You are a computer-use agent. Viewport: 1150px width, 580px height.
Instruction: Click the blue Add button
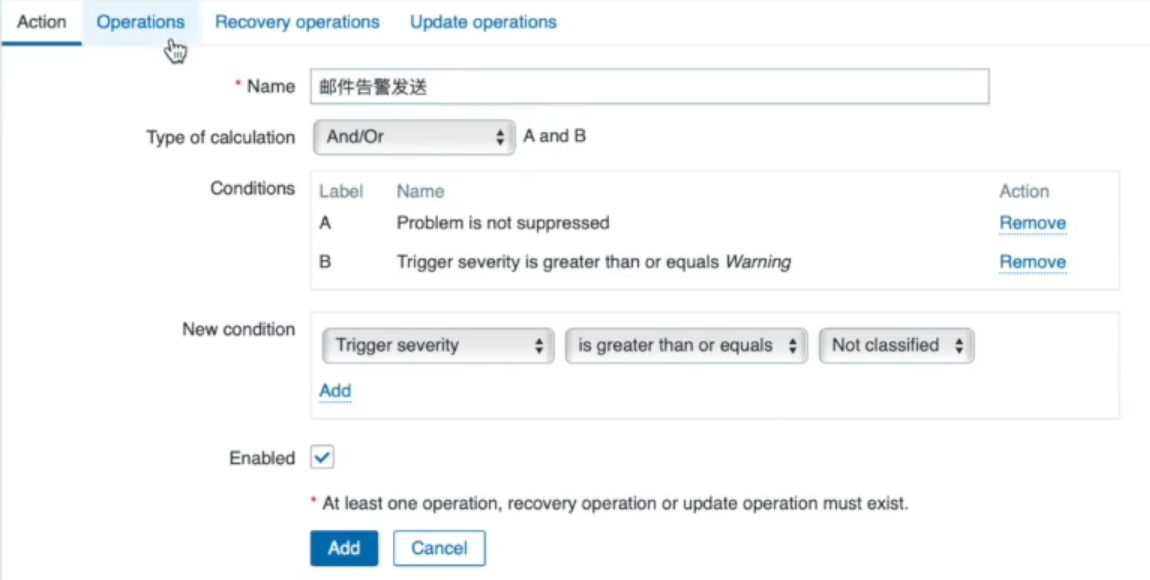click(x=344, y=548)
